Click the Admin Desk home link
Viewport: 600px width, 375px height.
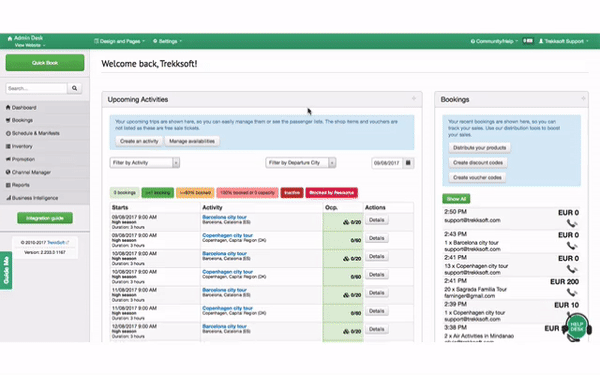(x=25, y=38)
